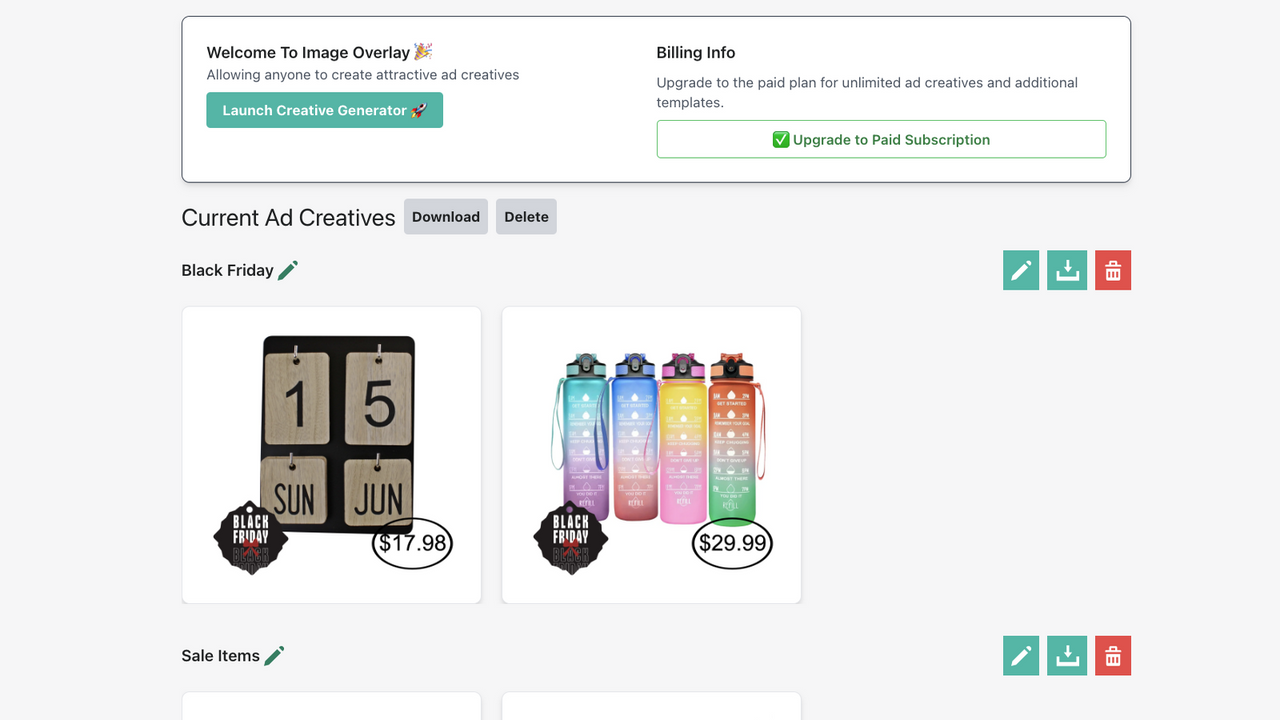Open the edit pencil for Sale Items collection
The image size is (1280, 720).
[1020, 655]
